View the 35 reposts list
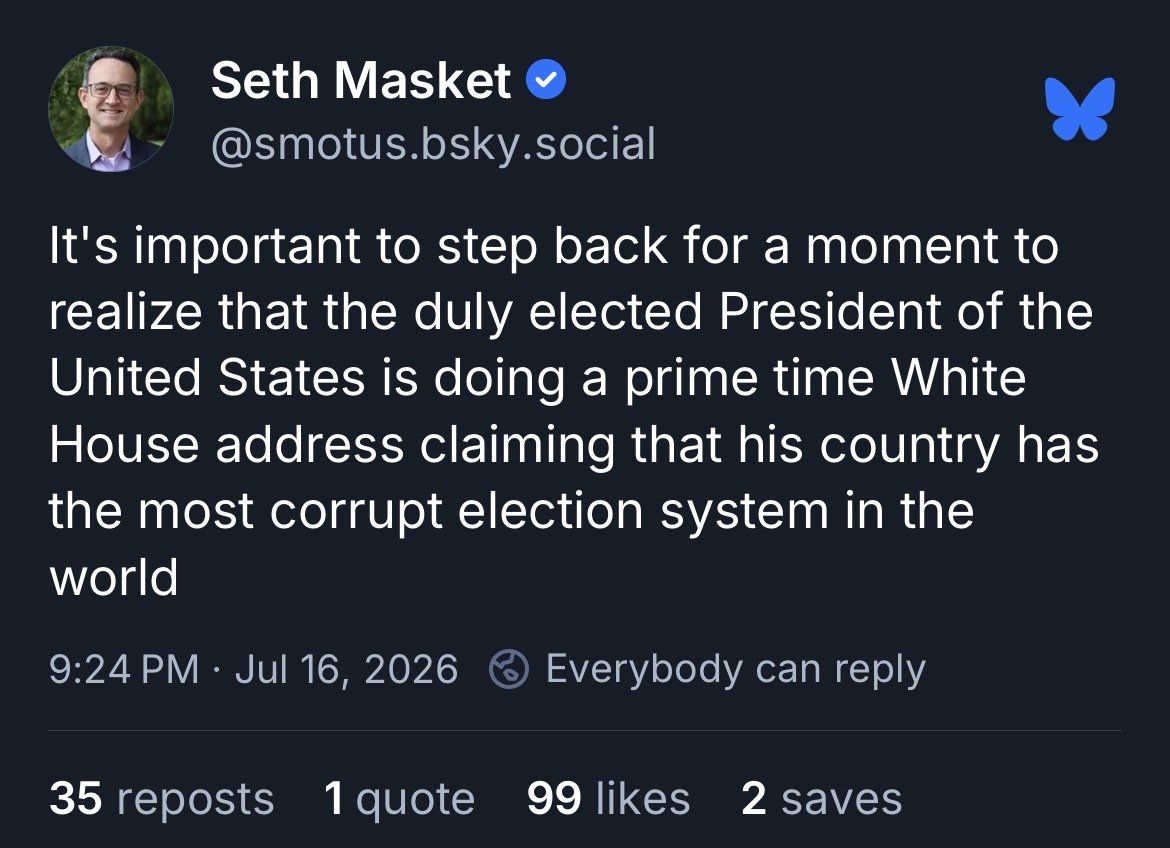This screenshot has width=1170, height=848. [x=162, y=798]
